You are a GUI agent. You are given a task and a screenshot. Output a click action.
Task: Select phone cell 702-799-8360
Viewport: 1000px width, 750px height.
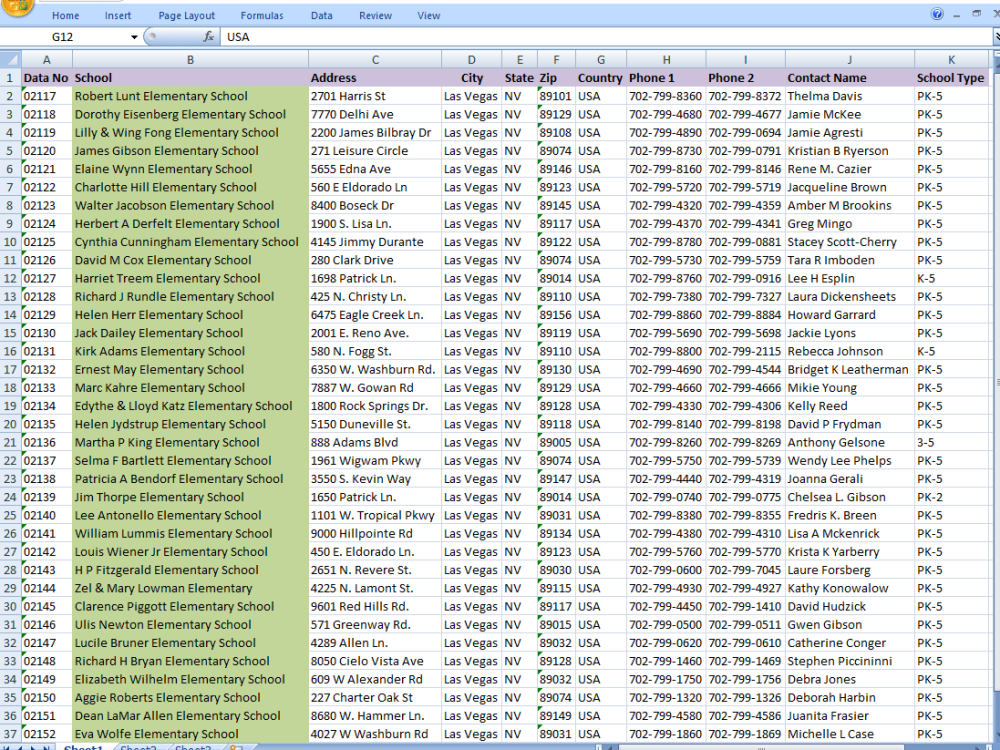[x=666, y=96]
